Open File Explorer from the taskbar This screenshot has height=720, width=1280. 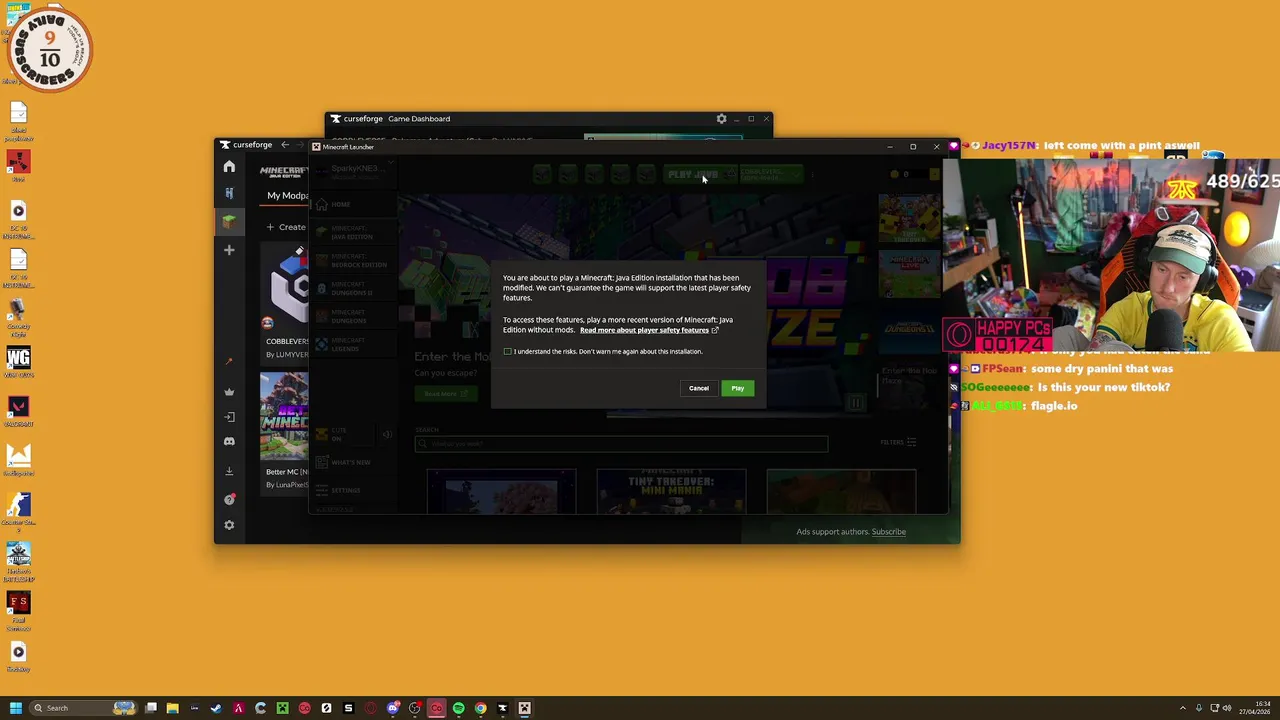[x=172, y=708]
